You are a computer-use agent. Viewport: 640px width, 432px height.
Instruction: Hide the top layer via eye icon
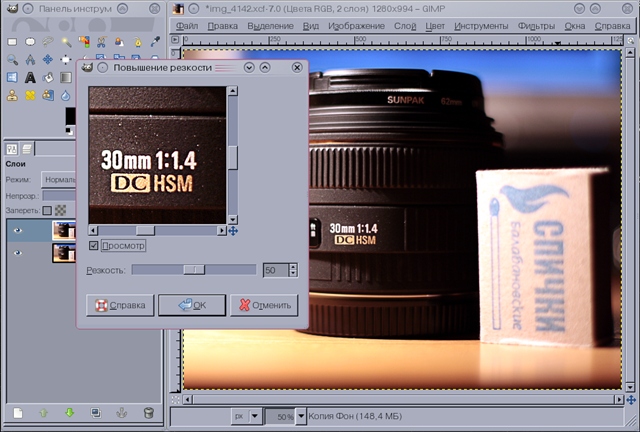18,230
